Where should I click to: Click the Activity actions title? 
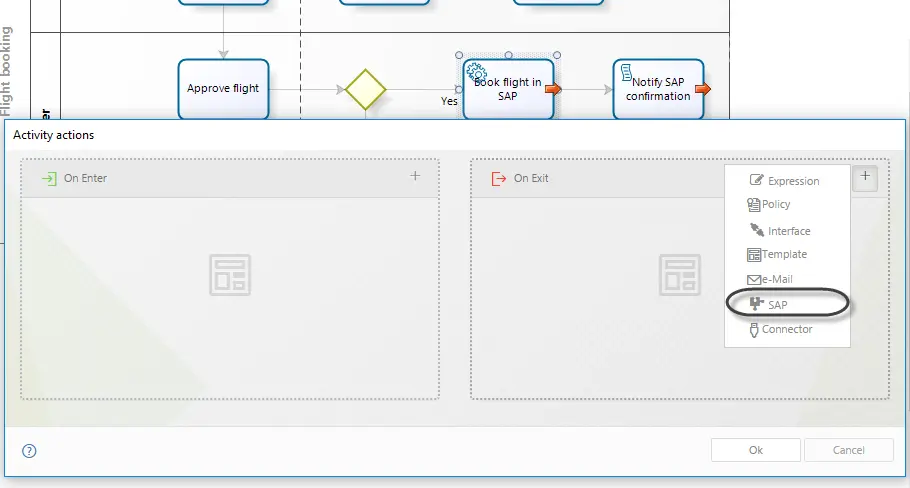coord(53,135)
